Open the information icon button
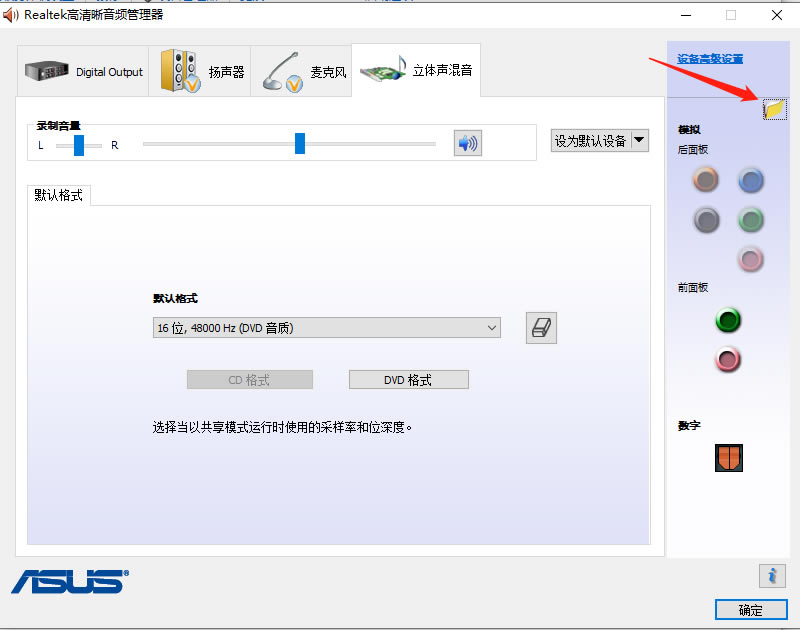The height and width of the screenshot is (630, 800). tap(771, 575)
